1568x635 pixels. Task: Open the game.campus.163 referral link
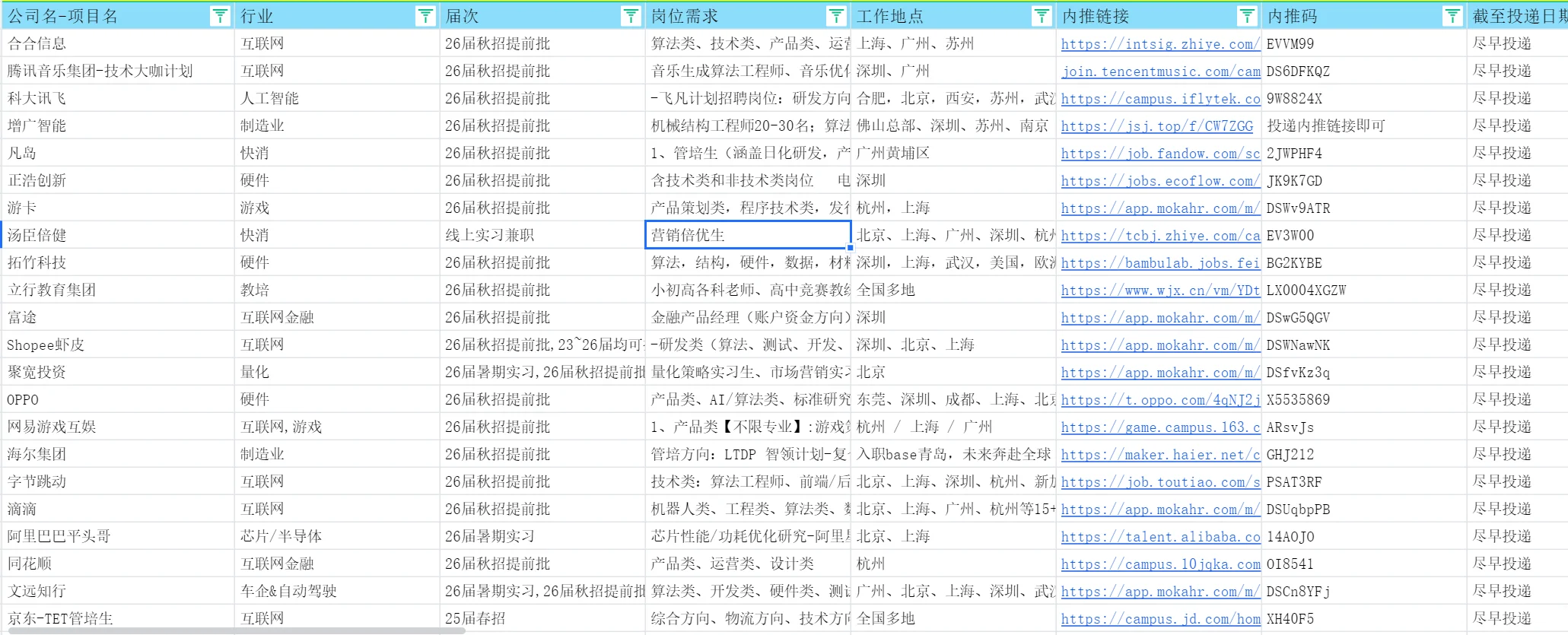pos(1160,427)
